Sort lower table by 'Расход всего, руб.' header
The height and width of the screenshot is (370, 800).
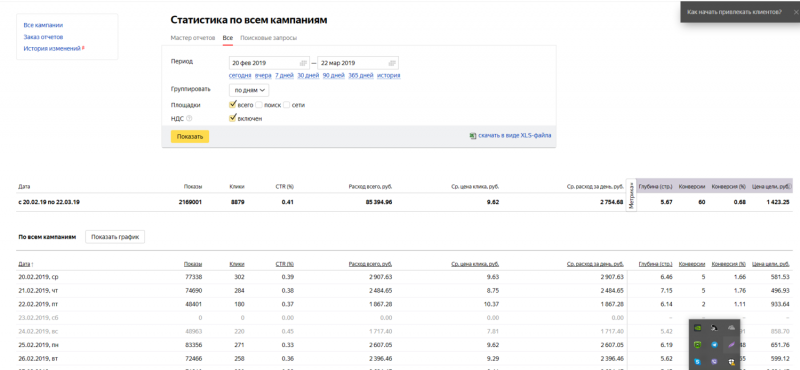click(370, 264)
